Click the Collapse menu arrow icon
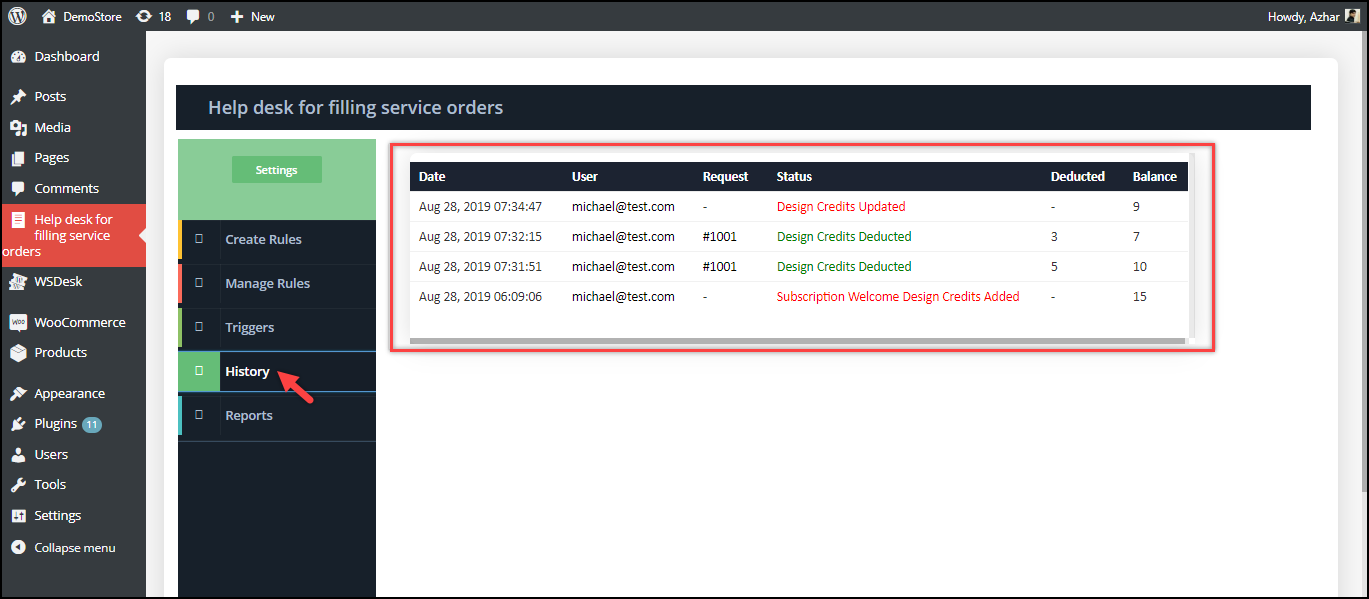The height and width of the screenshot is (599, 1369). [18, 548]
